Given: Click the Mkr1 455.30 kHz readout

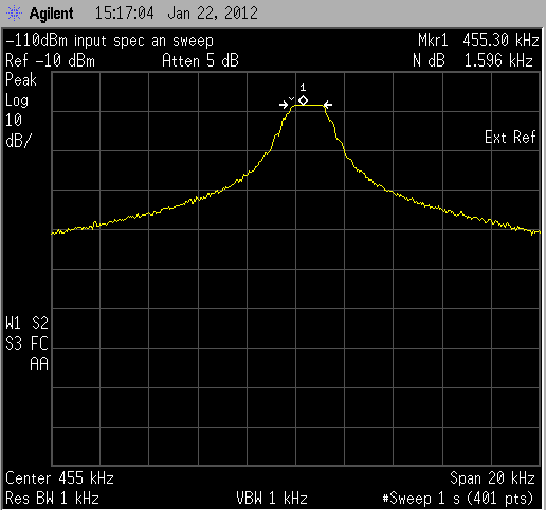Looking at the screenshot, I should point(478,40).
